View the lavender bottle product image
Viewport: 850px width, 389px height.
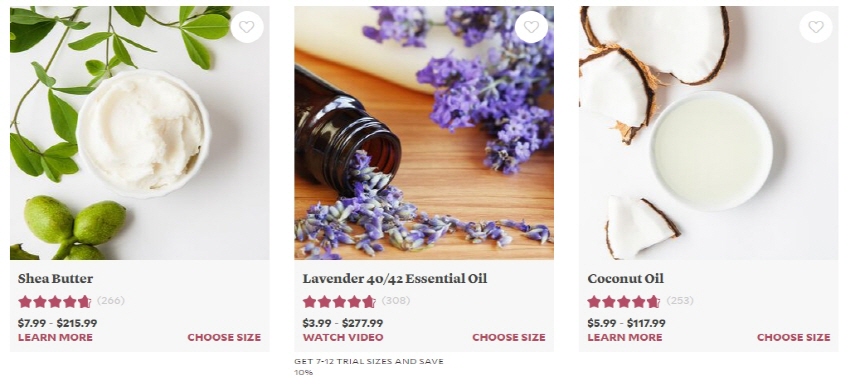[x=424, y=133]
